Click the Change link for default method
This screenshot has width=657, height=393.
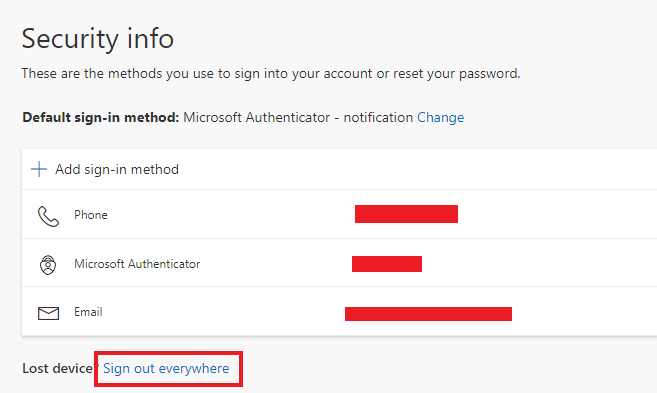[x=440, y=118]
